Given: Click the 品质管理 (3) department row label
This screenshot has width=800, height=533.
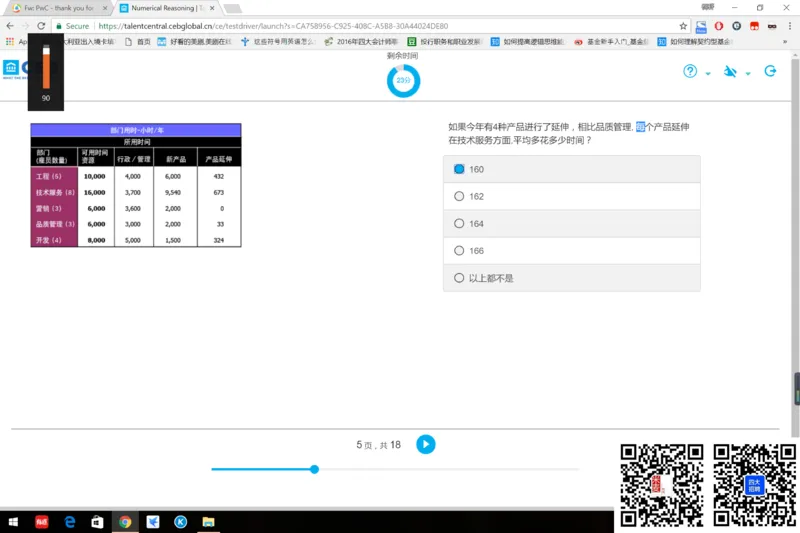Looking at the screenshot, I should 55,224.
